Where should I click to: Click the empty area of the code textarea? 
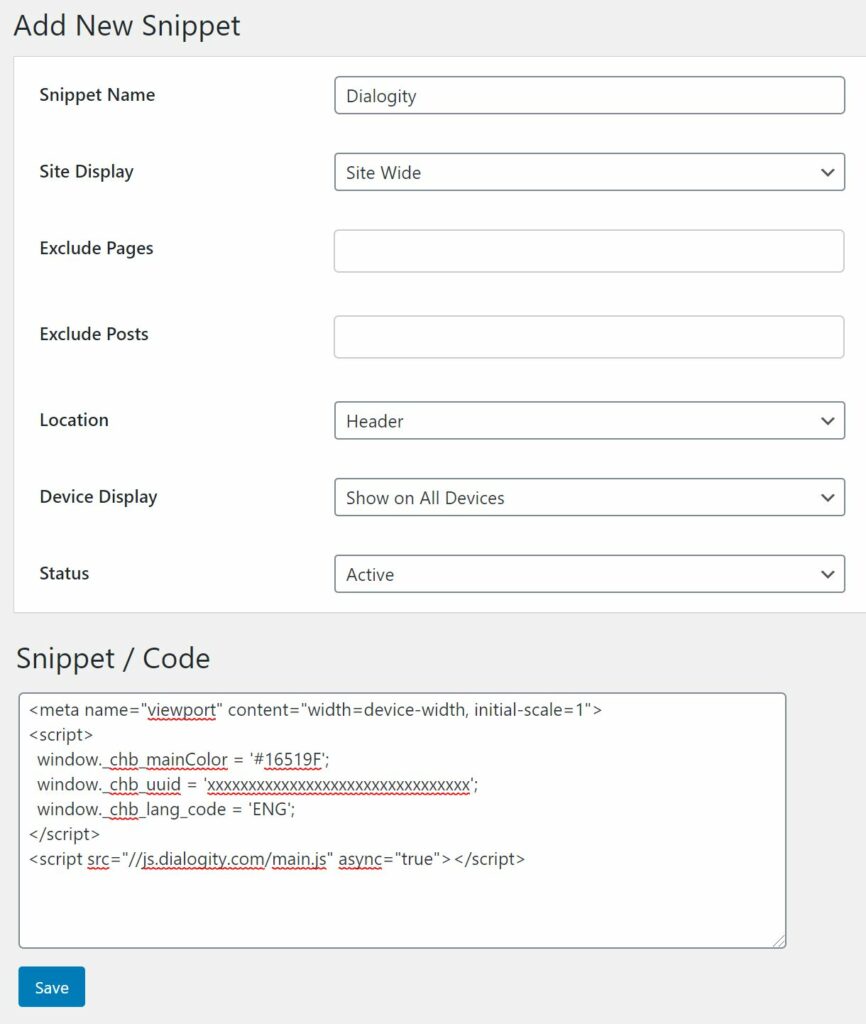coord(402,908)
